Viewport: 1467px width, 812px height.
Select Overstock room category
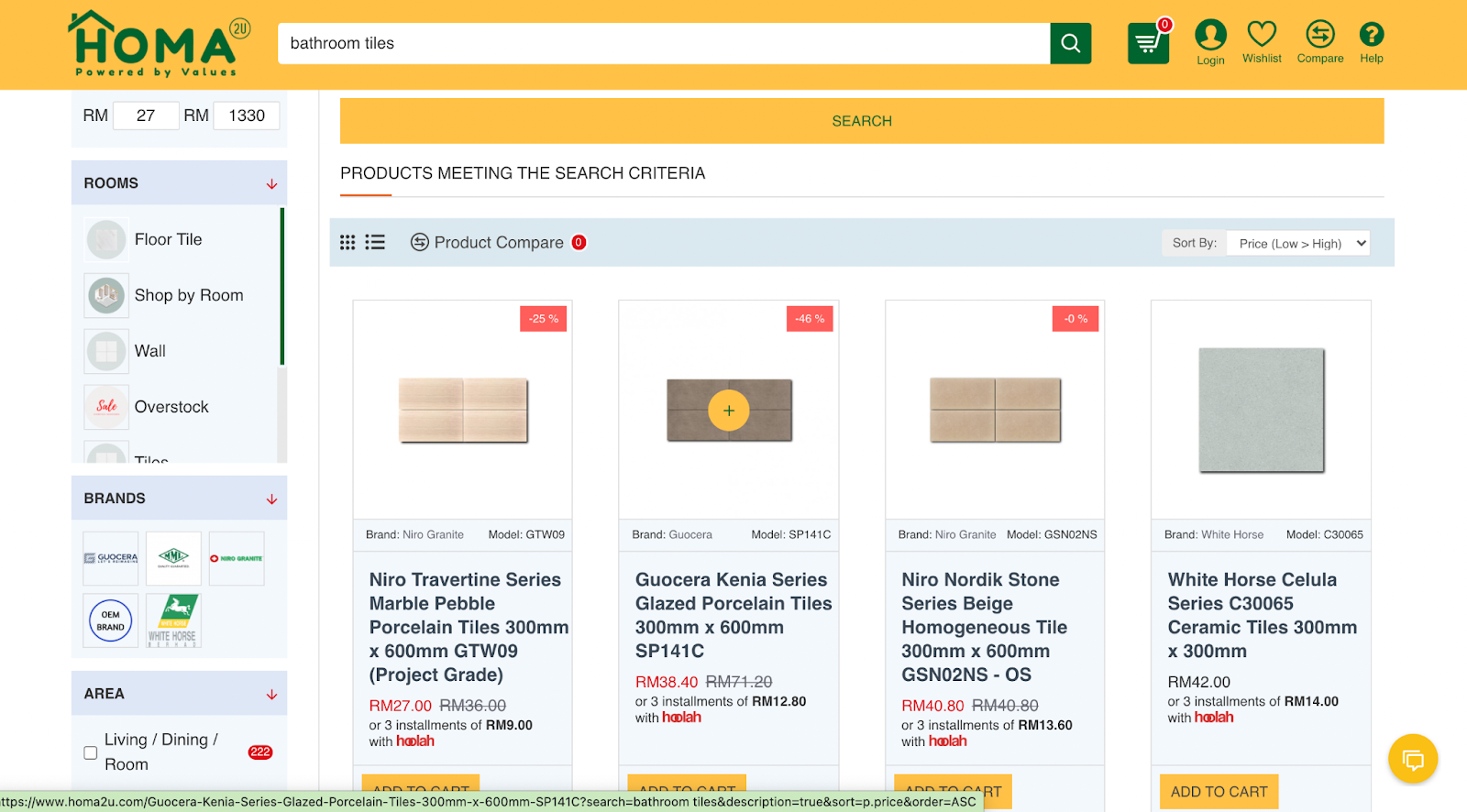(171, 407)
